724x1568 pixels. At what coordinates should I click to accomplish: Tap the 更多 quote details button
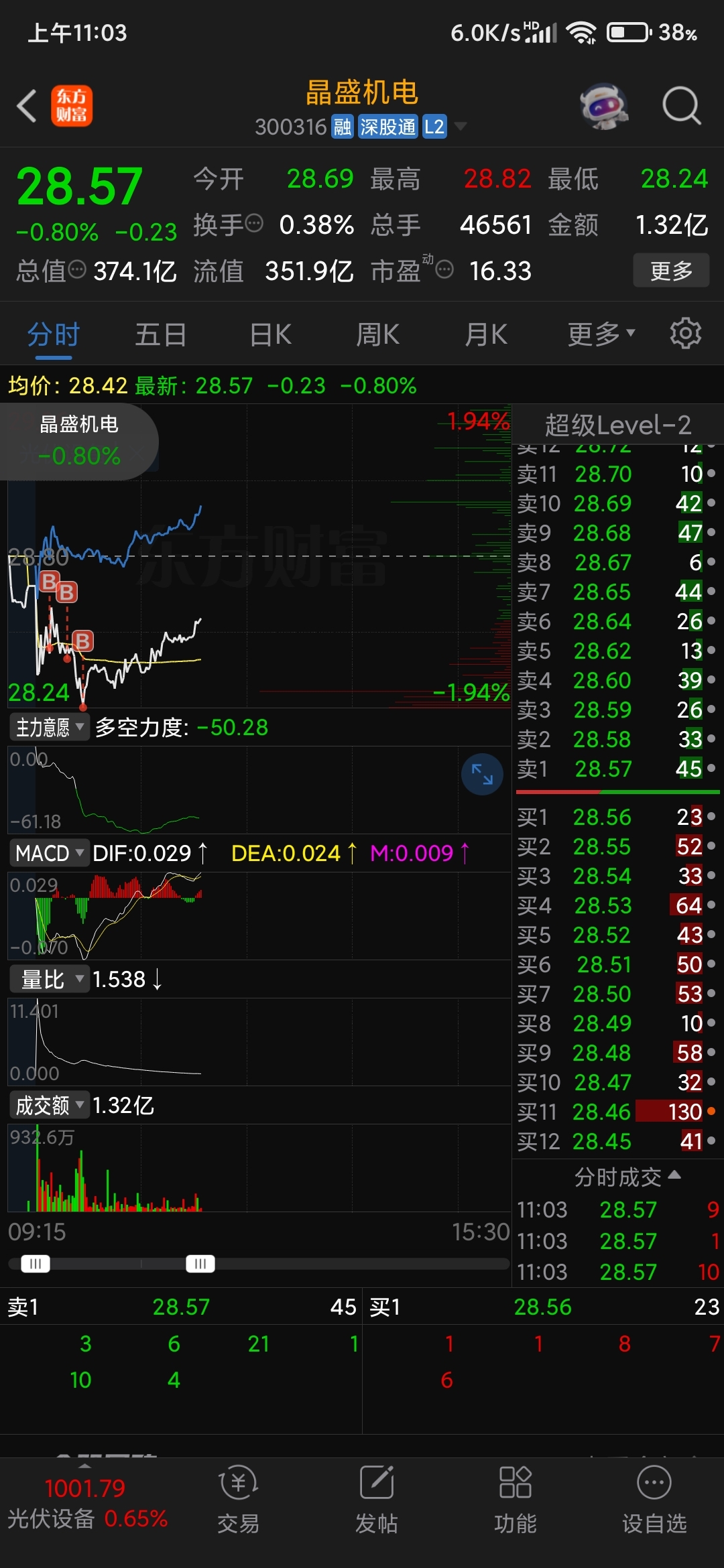coord(671,270)
